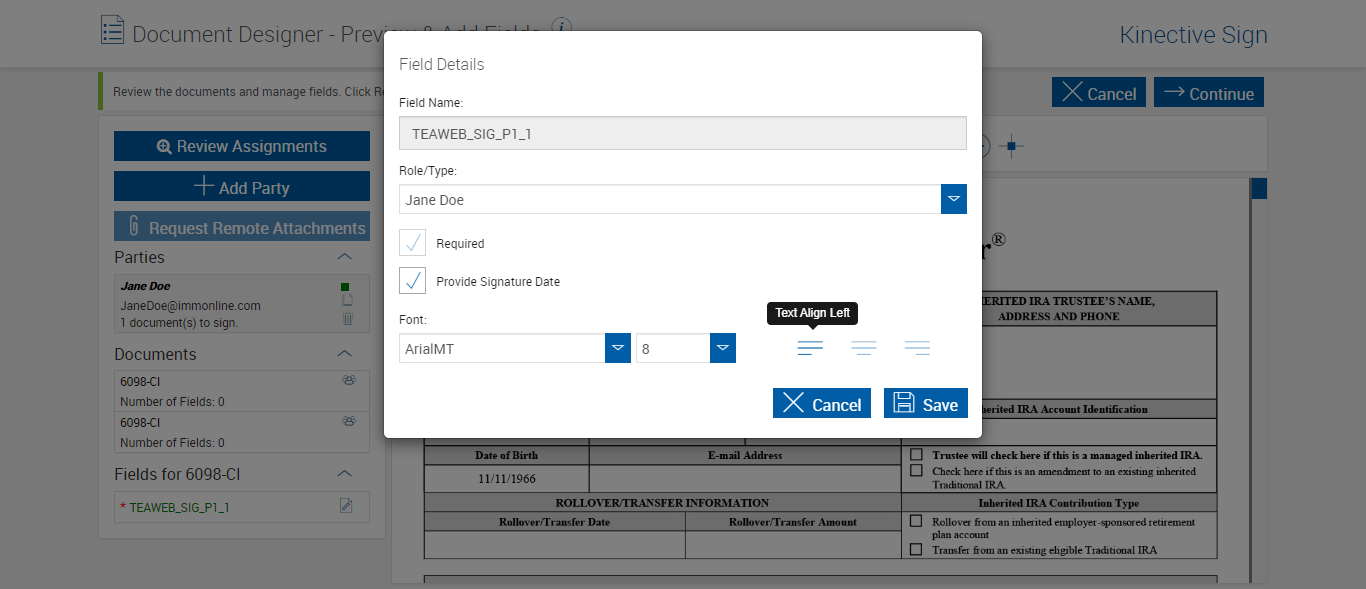Choose the right text alignment icon
This screenshot has width=1366, height=589.
(x=917, y=348)
